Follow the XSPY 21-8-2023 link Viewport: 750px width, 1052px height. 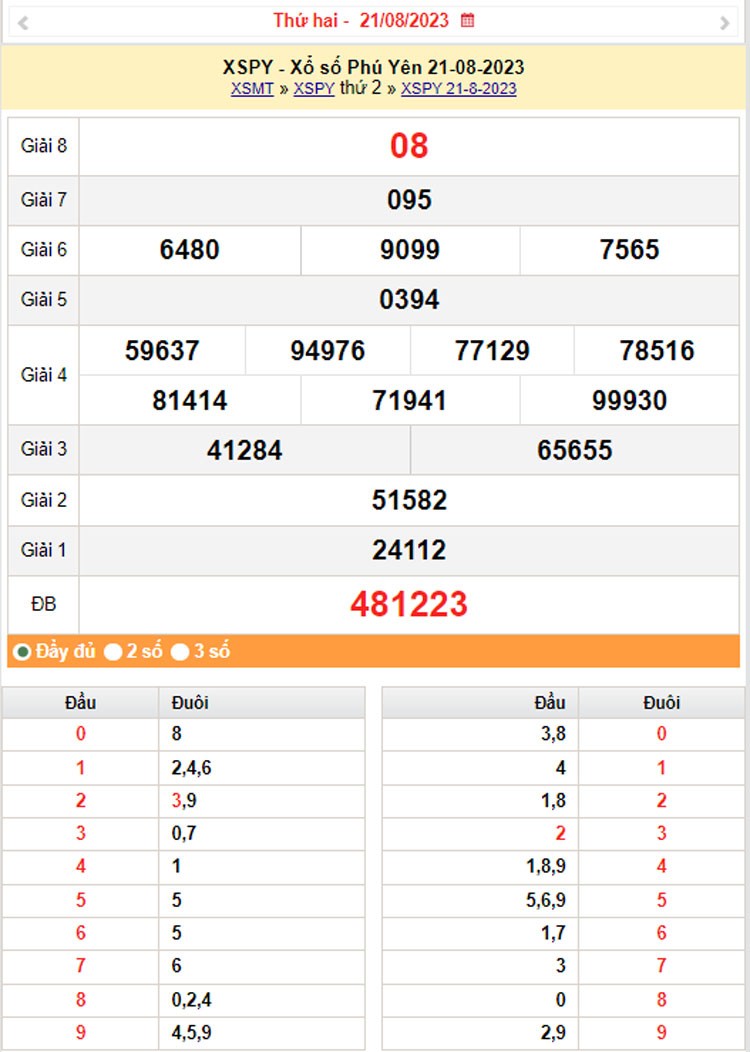pyautogui.click(x=459, y=88)
